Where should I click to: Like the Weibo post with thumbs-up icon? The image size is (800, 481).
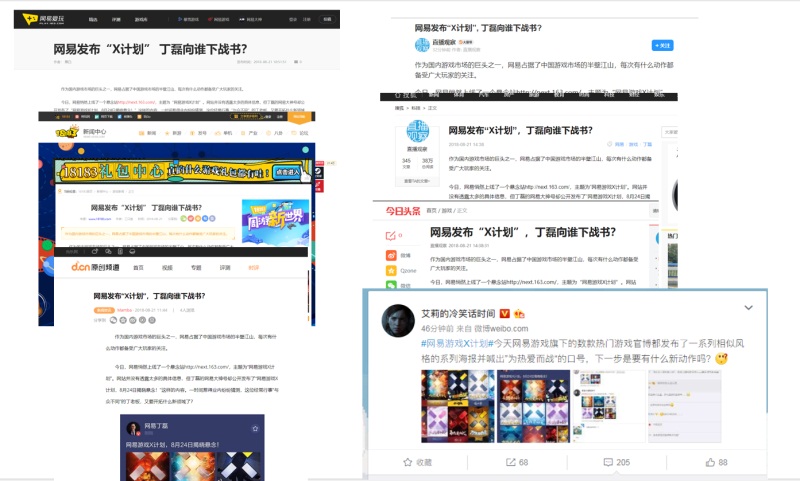[709, 462]
